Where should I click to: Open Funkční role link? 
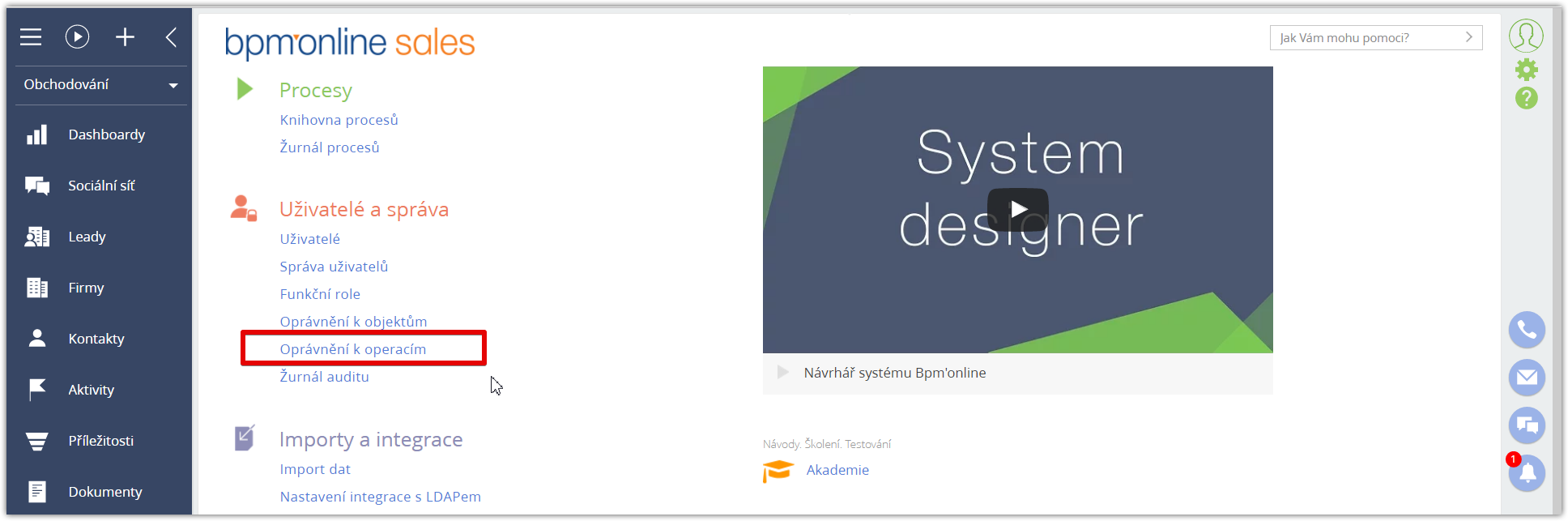320,294
